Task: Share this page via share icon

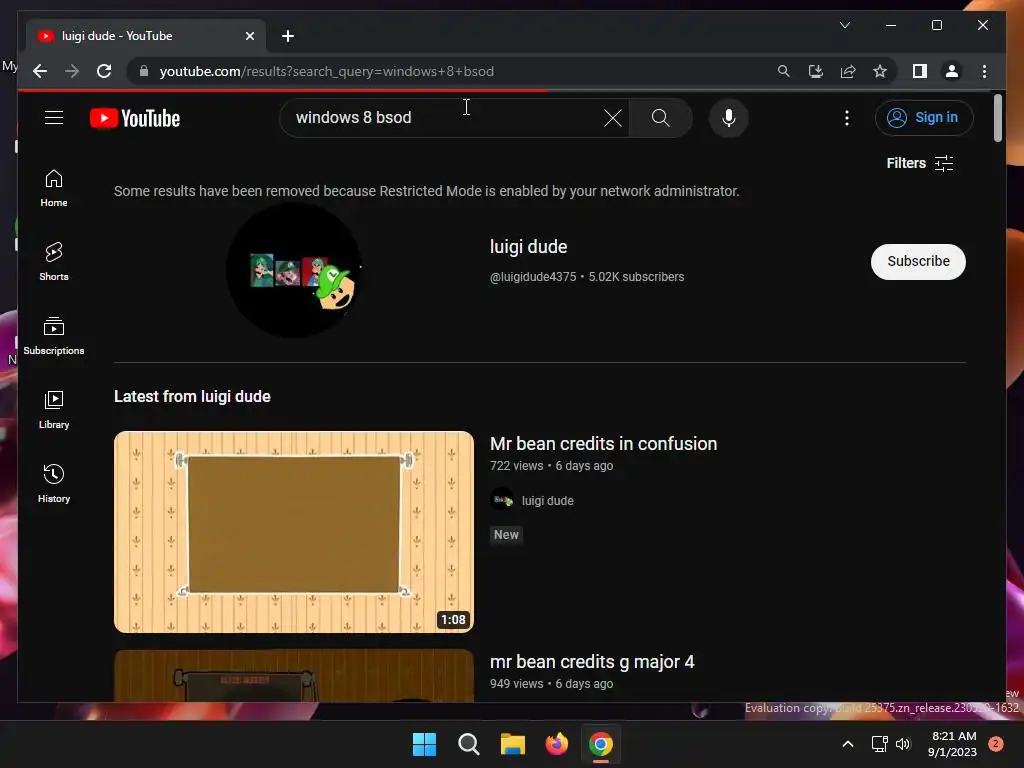Action: pyautogui.click(x=848, y=71)
